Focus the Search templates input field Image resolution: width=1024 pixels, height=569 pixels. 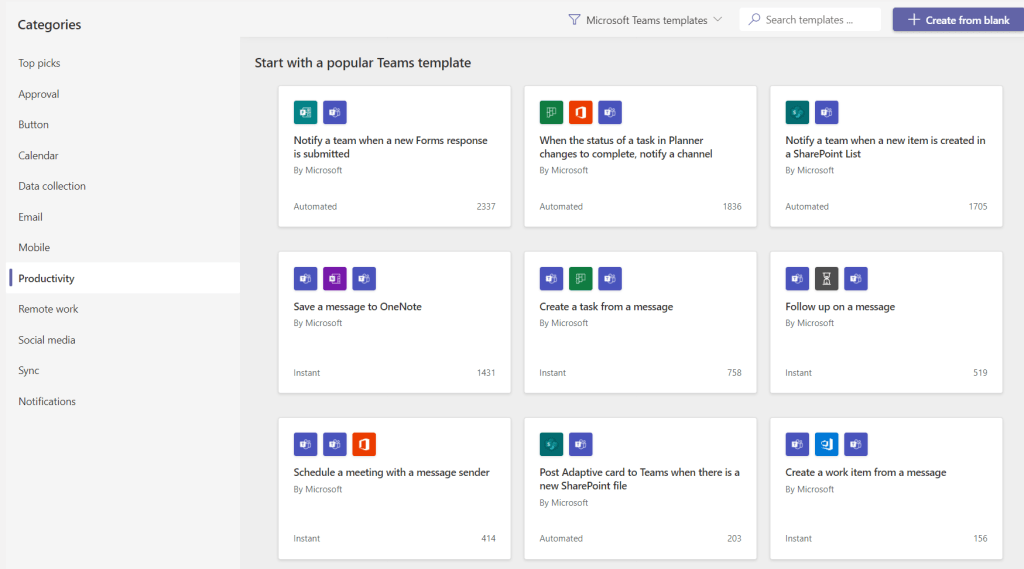click(x=818, y=20)
